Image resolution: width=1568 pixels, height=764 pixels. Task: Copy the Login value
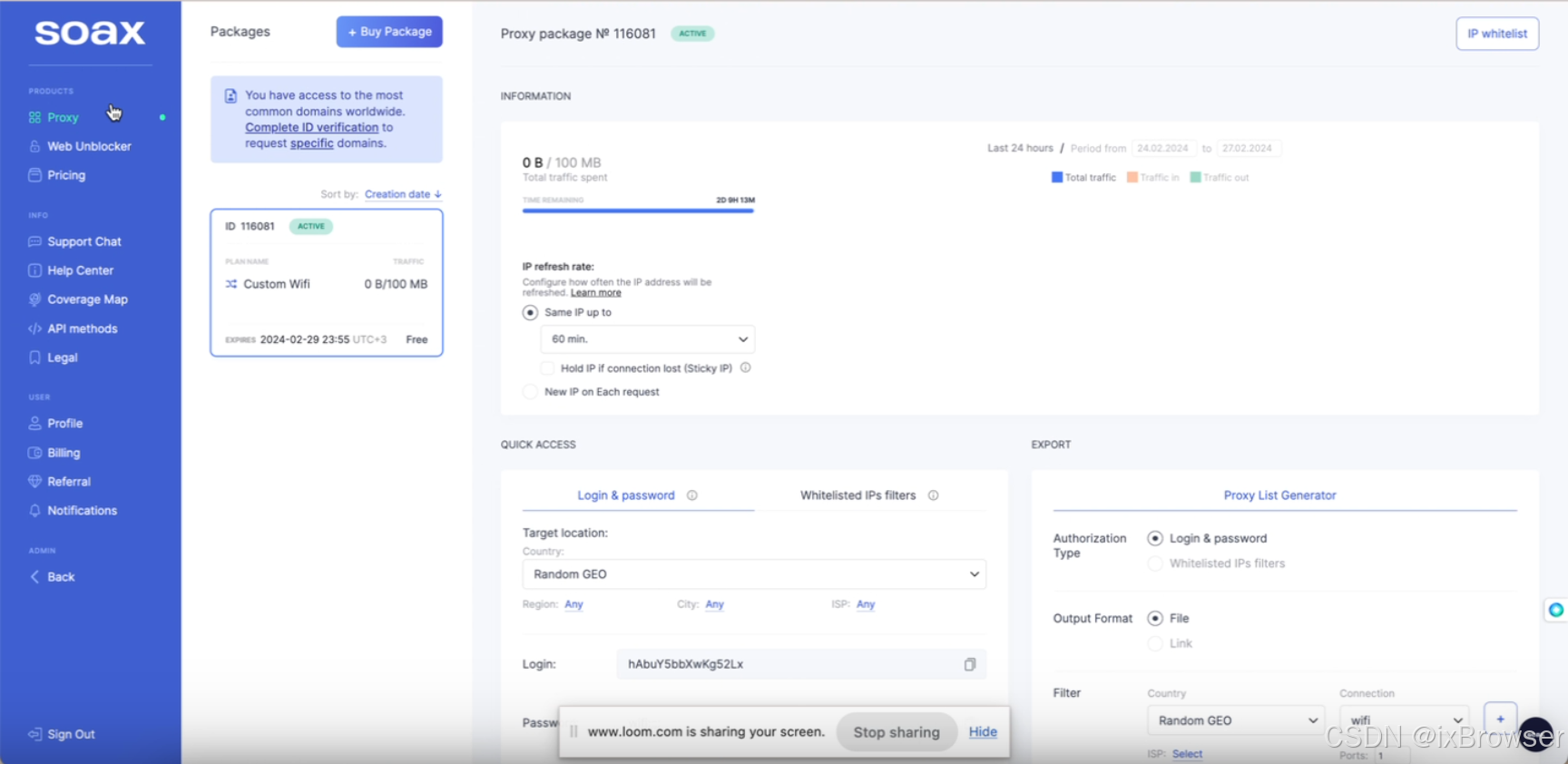(970, 664)
